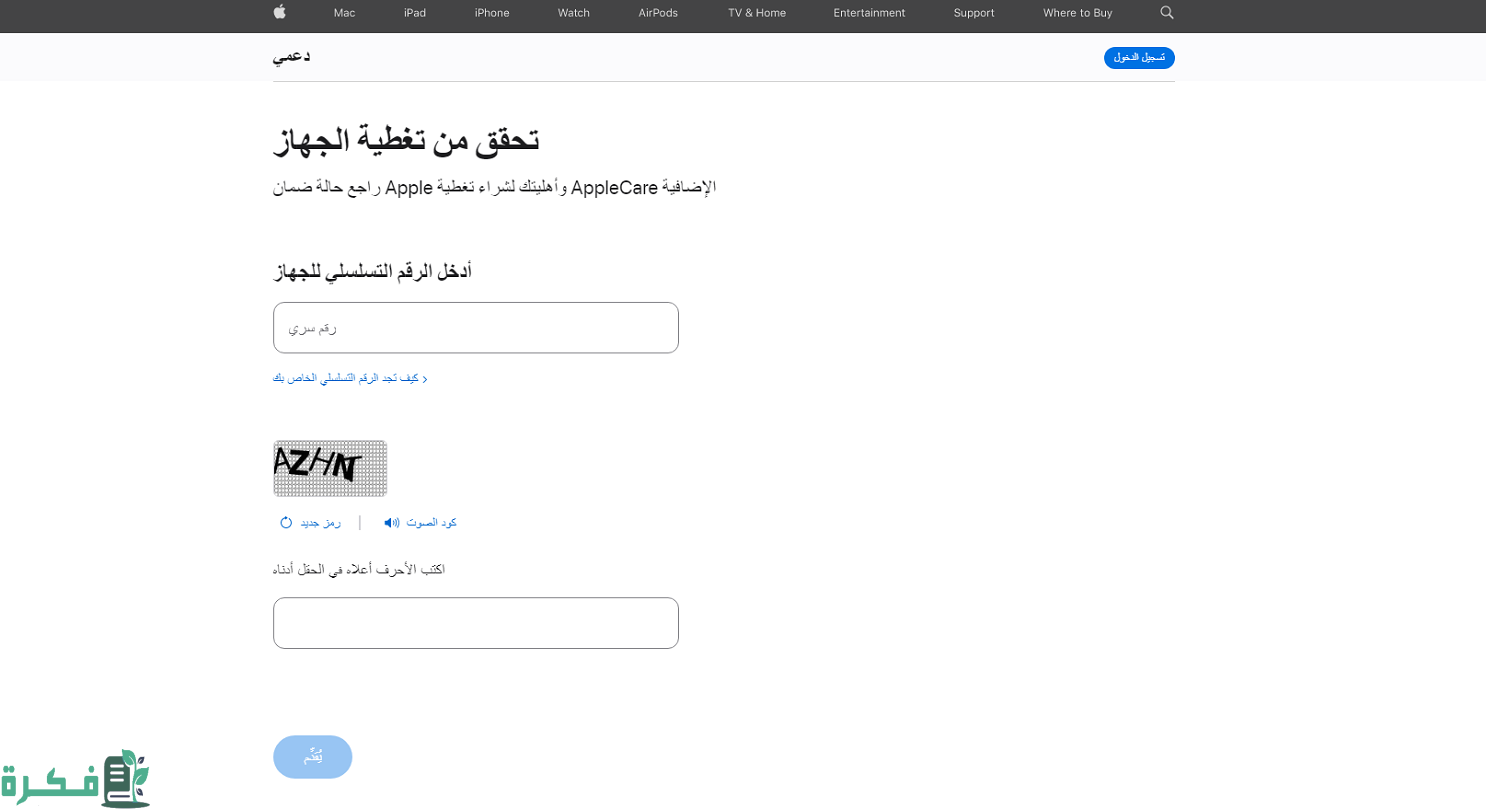Image resolution: width=1486 pixels, height=809 pixels.
Task: Open the Watch menu item
Action: 574,13
